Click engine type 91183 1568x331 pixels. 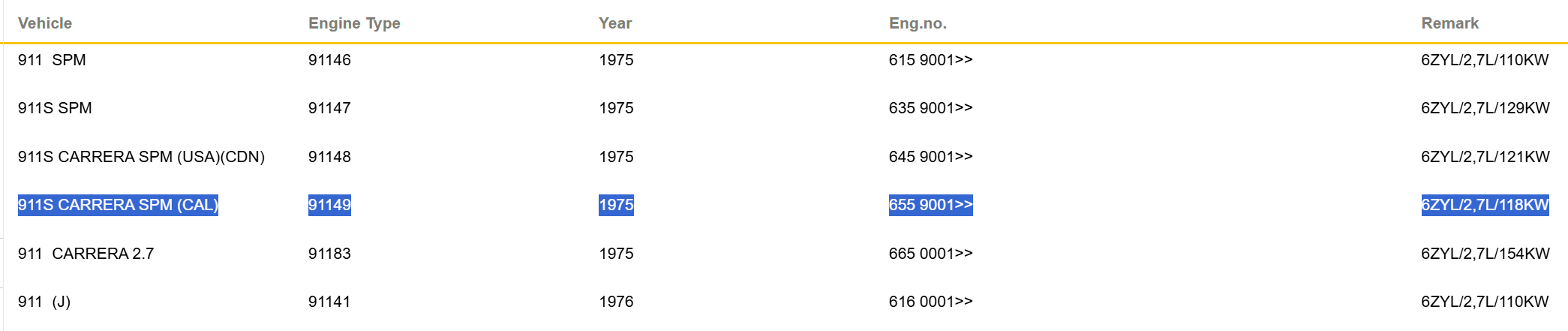(329, 254)
